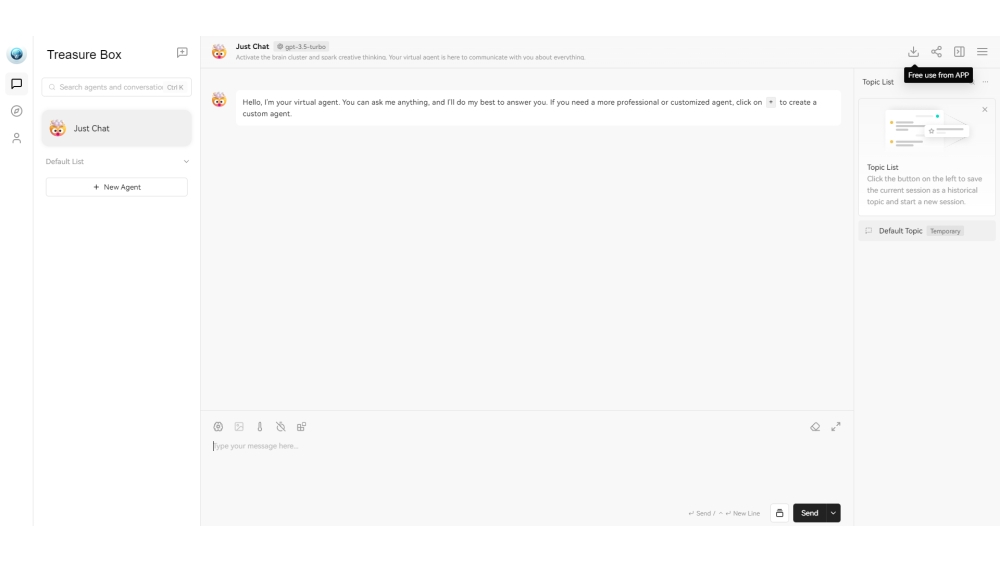Open the hamburger menu in top right
Viewport: 1000px width, 563px height.
point(982,52)
